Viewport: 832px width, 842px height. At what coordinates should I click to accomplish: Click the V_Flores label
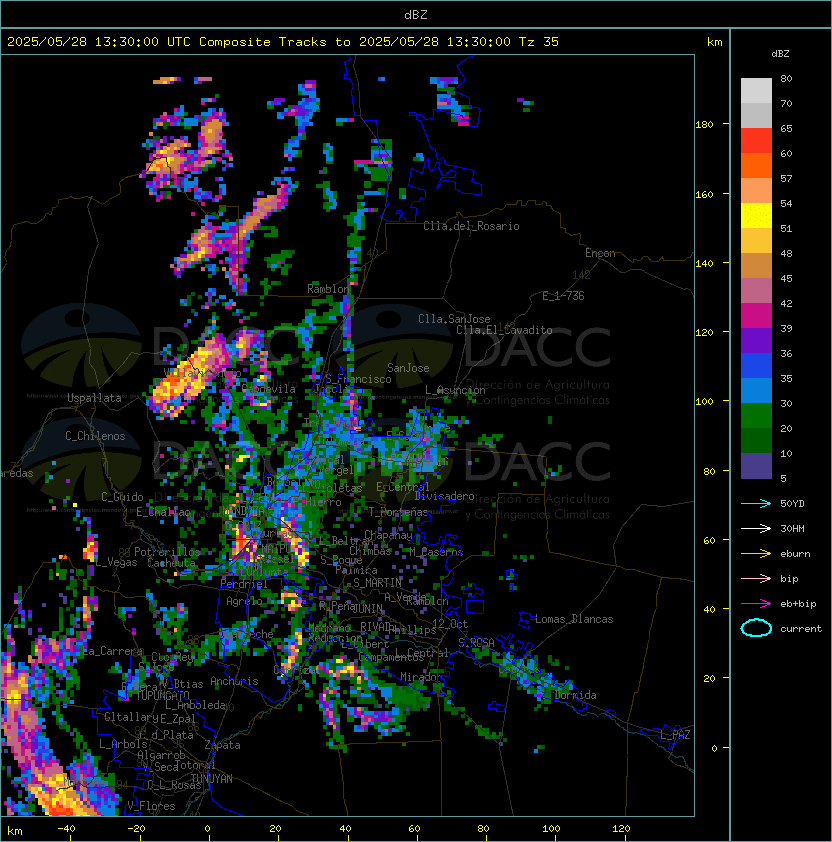pos(151,806)
